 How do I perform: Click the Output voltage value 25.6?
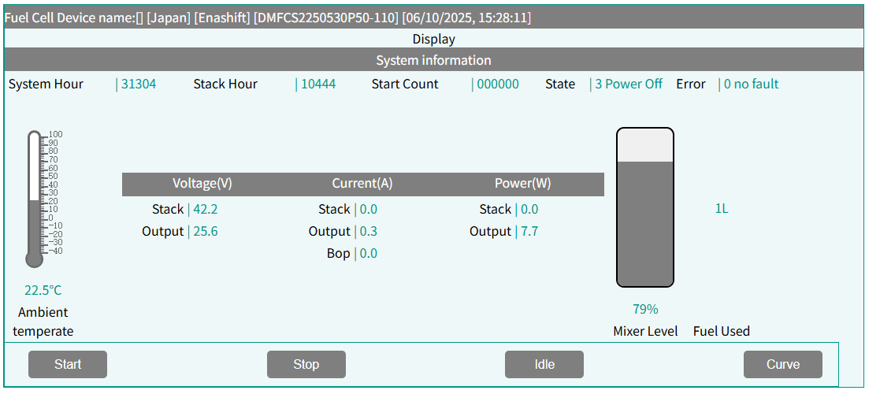tap(205, 231)
